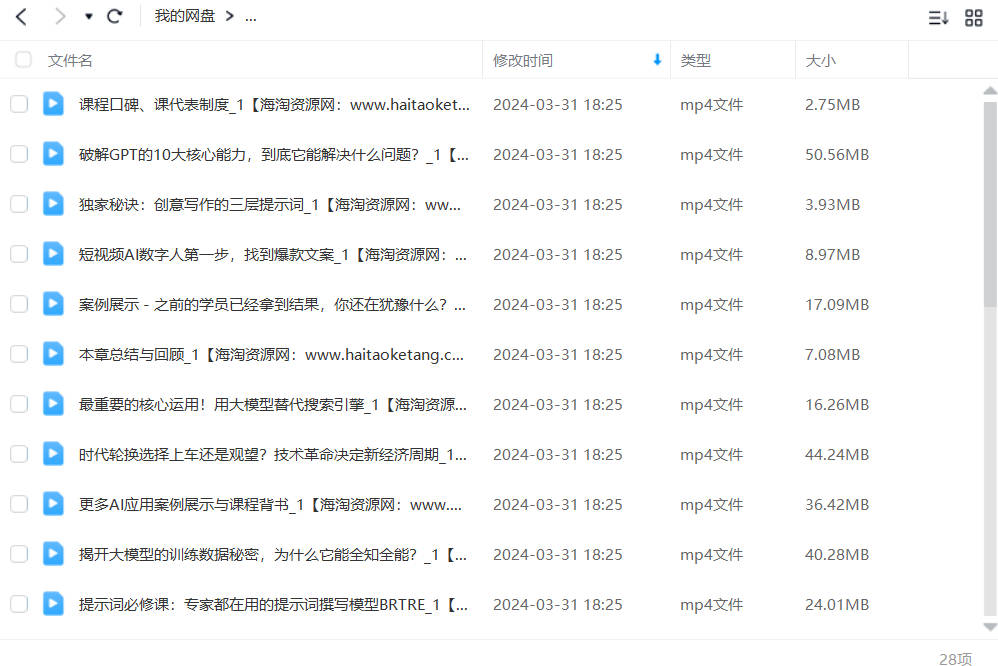Click the 28项 item count

pos(955,658)
